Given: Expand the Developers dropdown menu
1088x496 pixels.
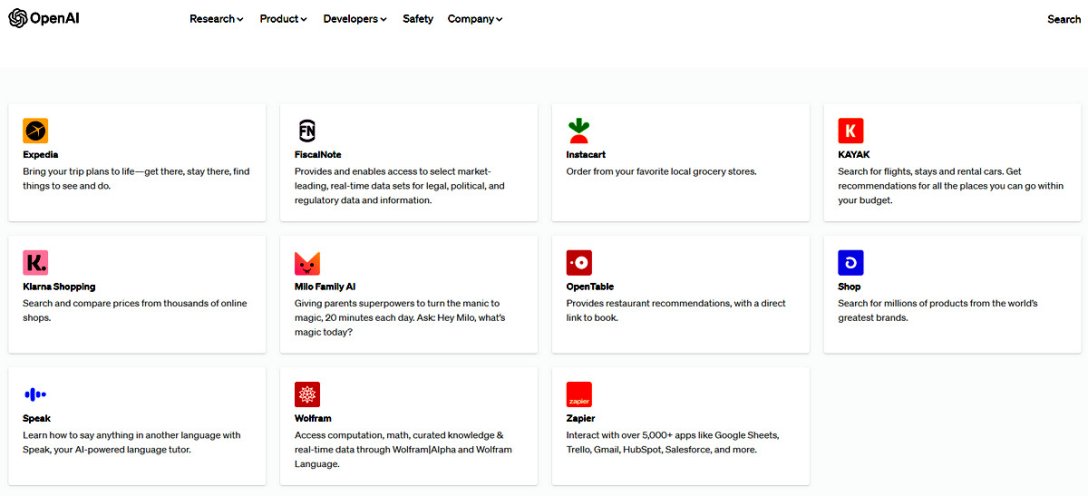Looking at the screenshot, I should [x=354, y=19].
